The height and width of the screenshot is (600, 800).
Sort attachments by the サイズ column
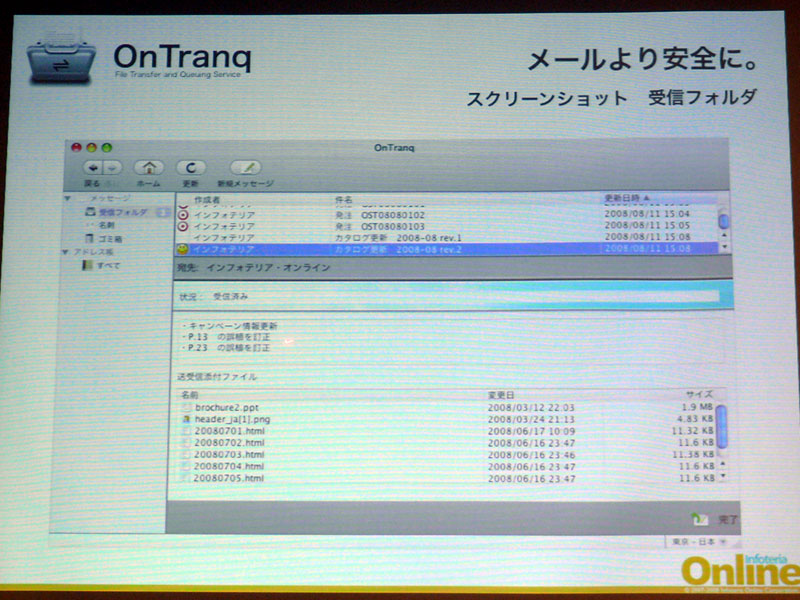(x=699, y=394)
